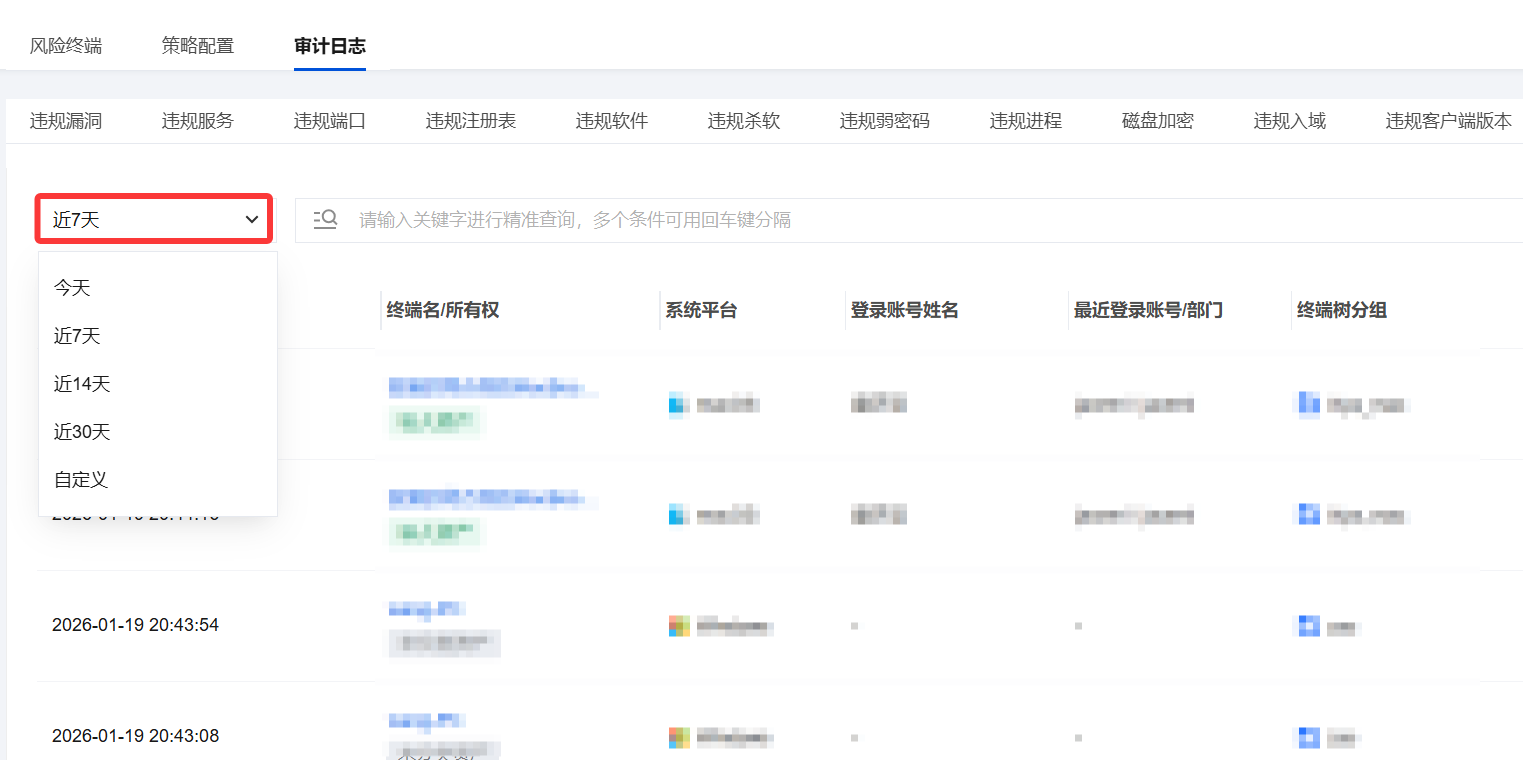Select 今天 from the time range list

coord(72,288)
